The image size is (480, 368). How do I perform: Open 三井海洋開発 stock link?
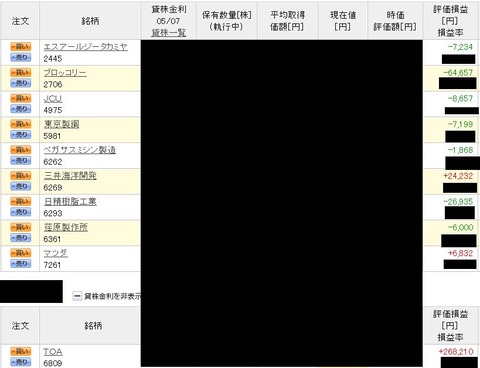click(70, 176)
